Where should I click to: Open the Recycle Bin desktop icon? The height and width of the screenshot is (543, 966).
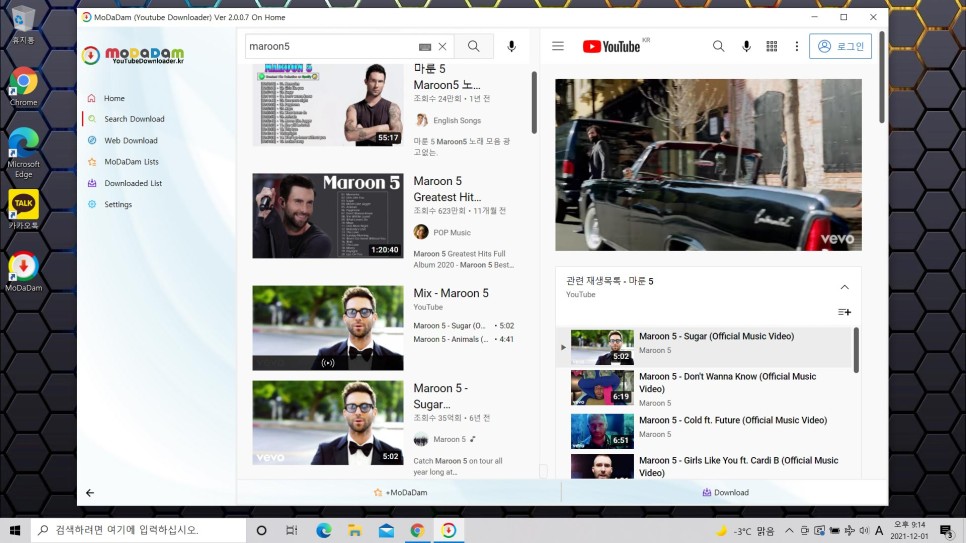23,26
